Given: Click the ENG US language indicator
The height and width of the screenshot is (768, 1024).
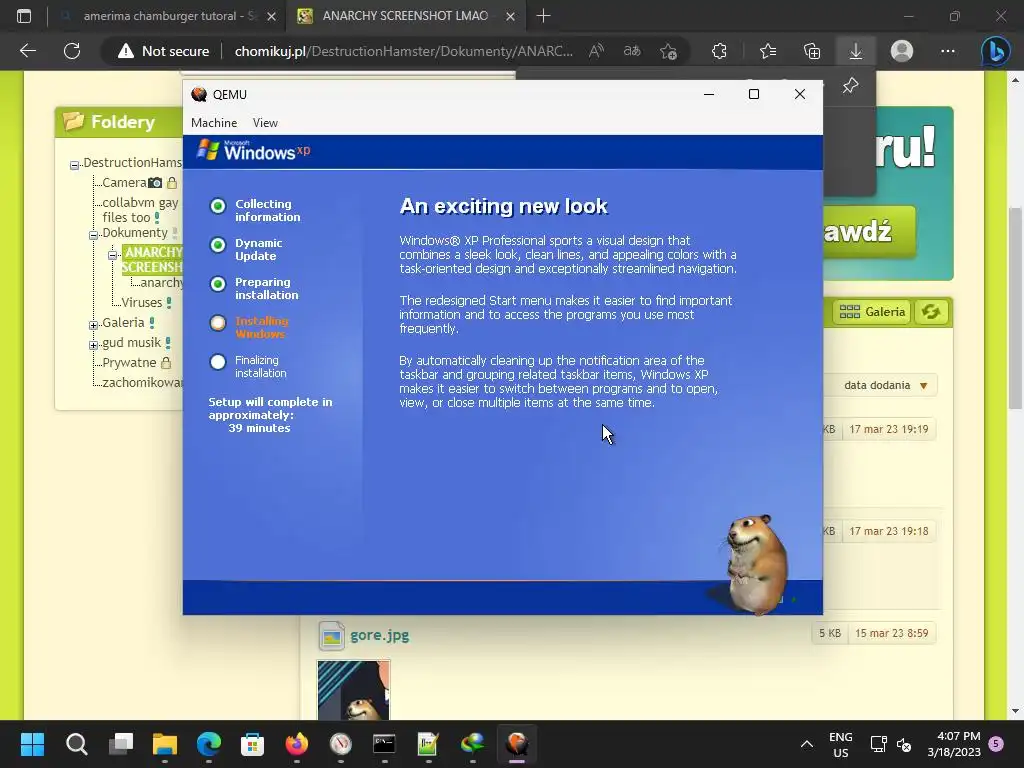Looking at the screenshot, I should 840,744.
